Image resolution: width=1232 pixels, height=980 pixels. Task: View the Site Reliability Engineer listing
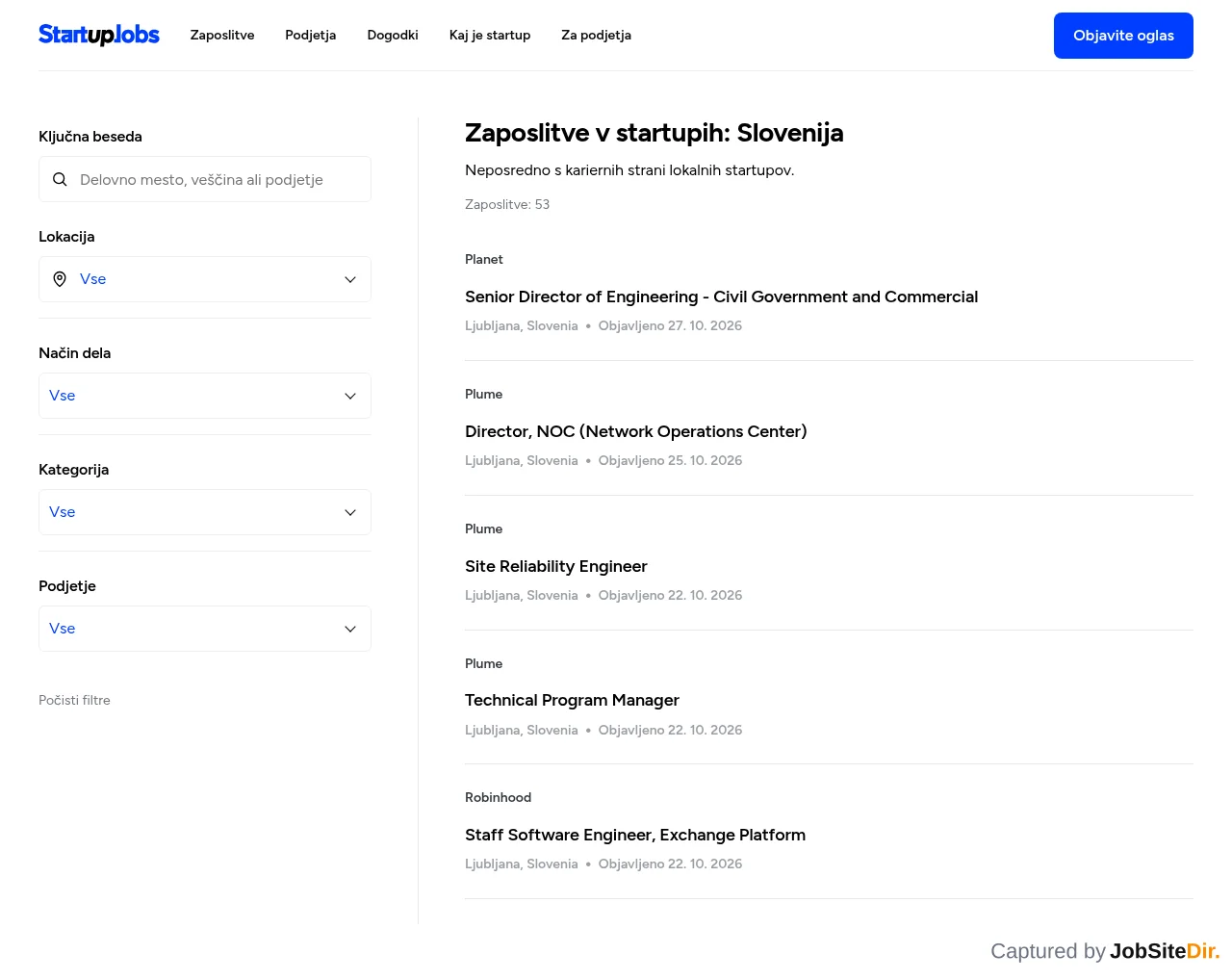[556, 566]
